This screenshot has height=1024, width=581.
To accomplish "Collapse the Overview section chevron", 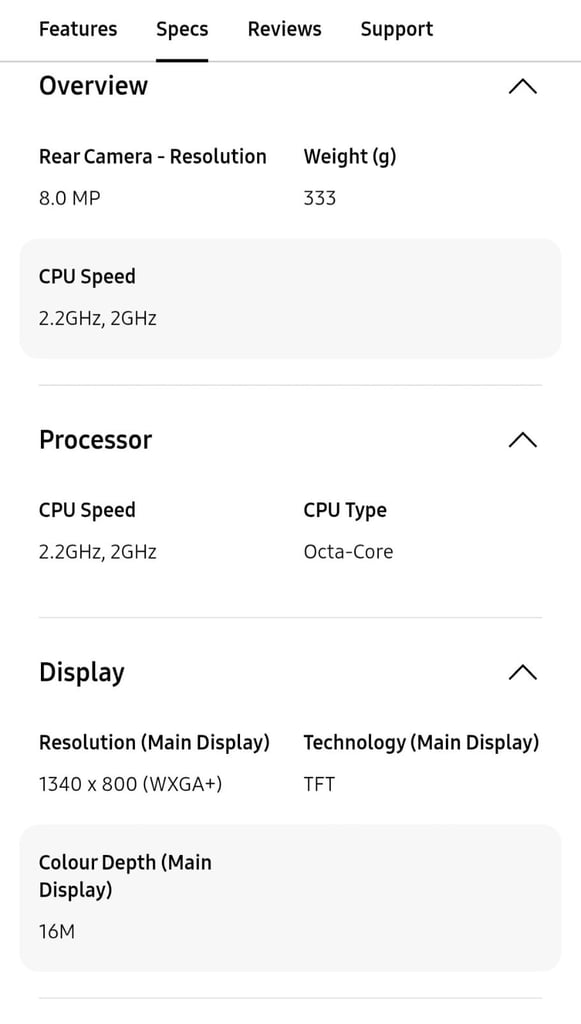I will coord(522,87).
